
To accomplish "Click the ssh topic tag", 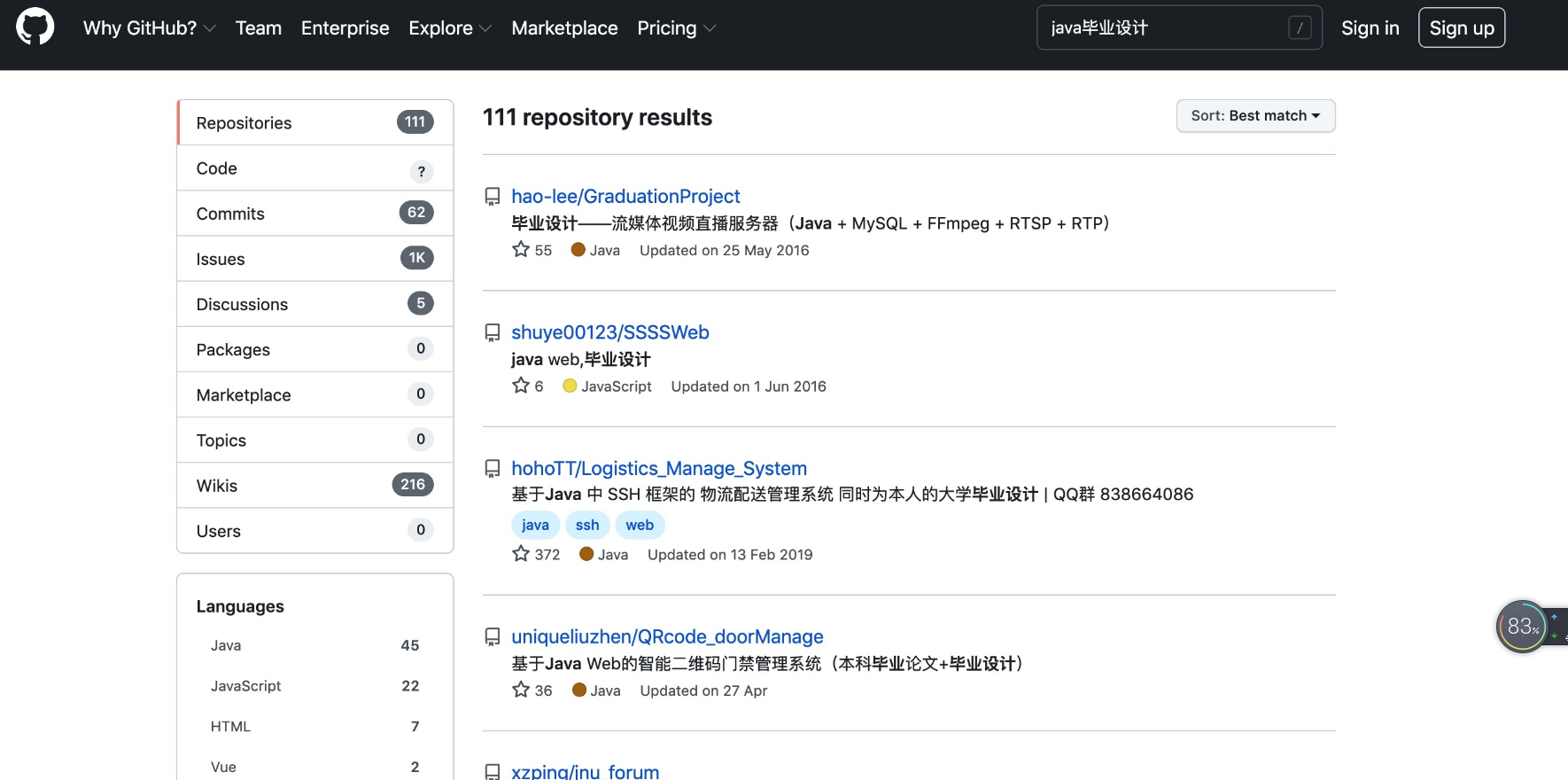I will pyautogui.click(x=587, y=525).
